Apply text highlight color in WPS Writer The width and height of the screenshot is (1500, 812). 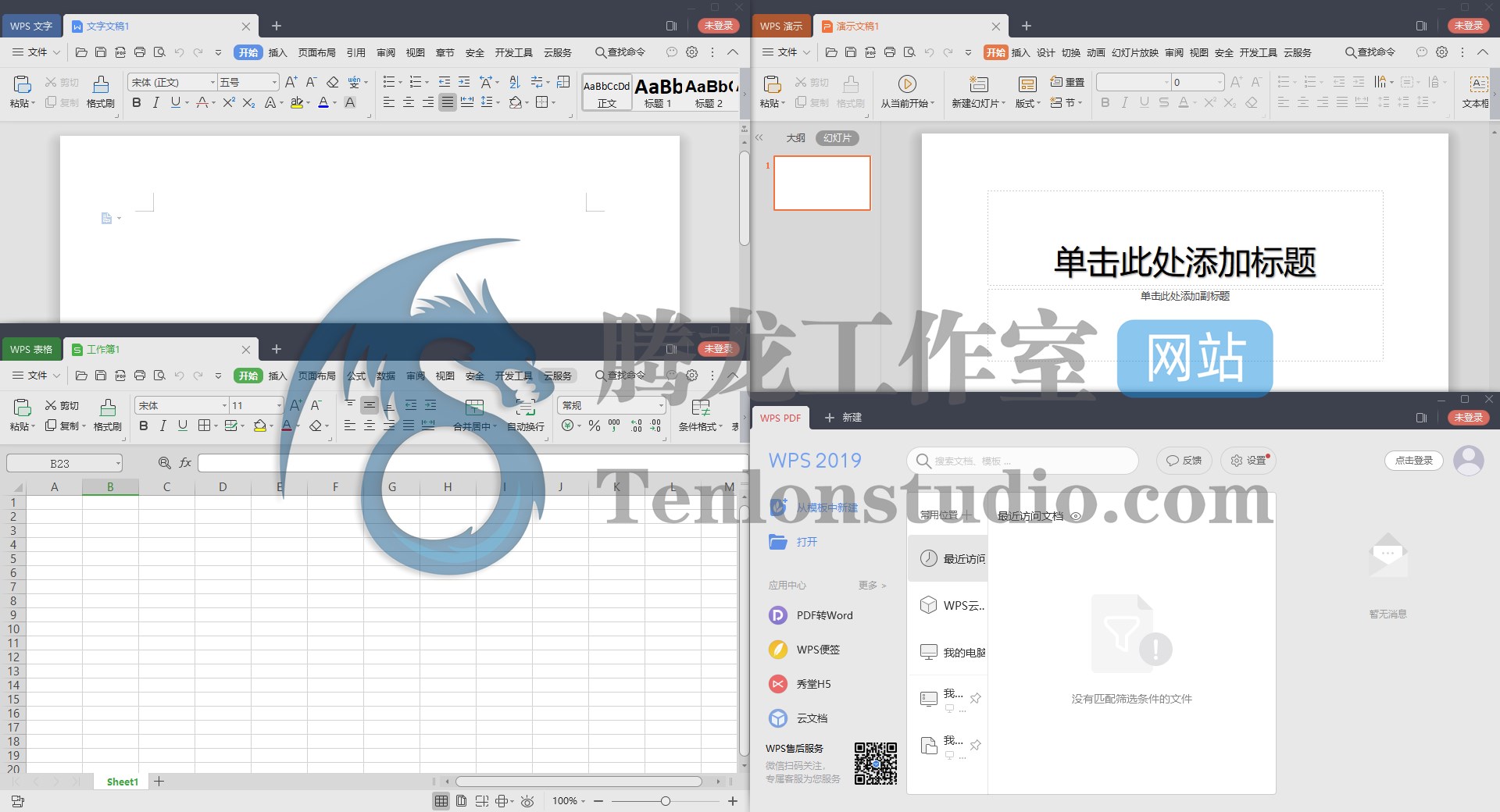click(297, 102)
